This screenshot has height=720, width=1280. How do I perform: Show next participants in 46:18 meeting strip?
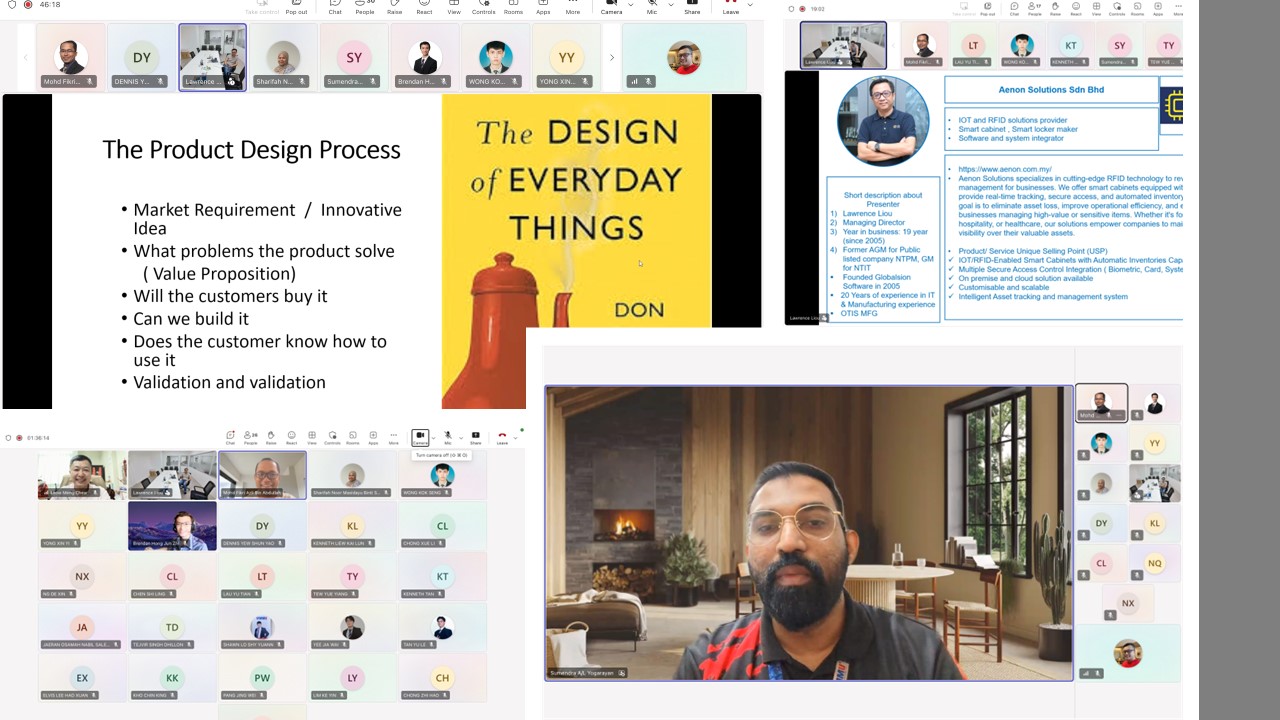(612, 57)
